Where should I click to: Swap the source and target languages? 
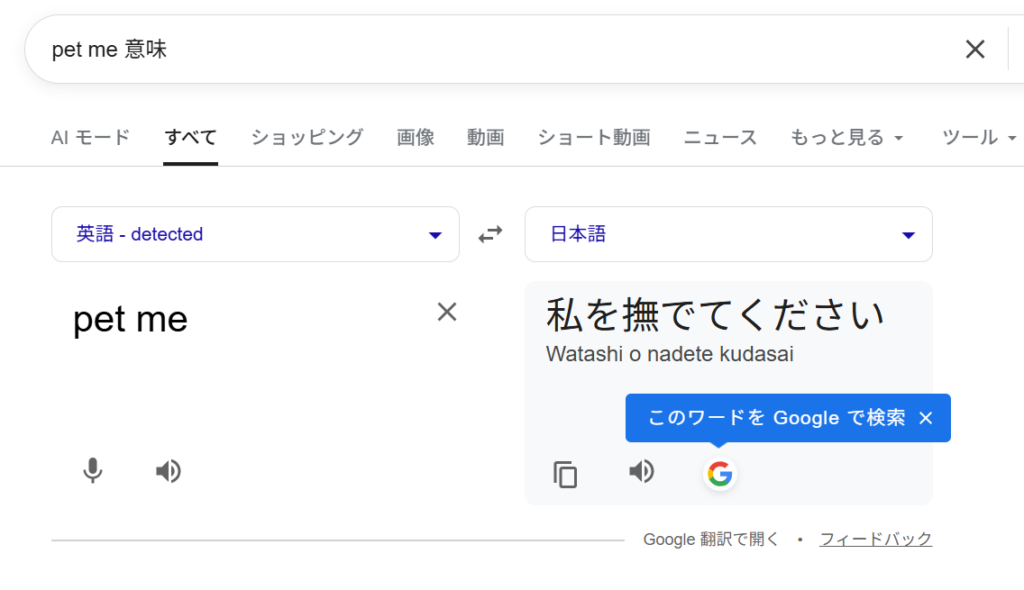click(490, 235)
